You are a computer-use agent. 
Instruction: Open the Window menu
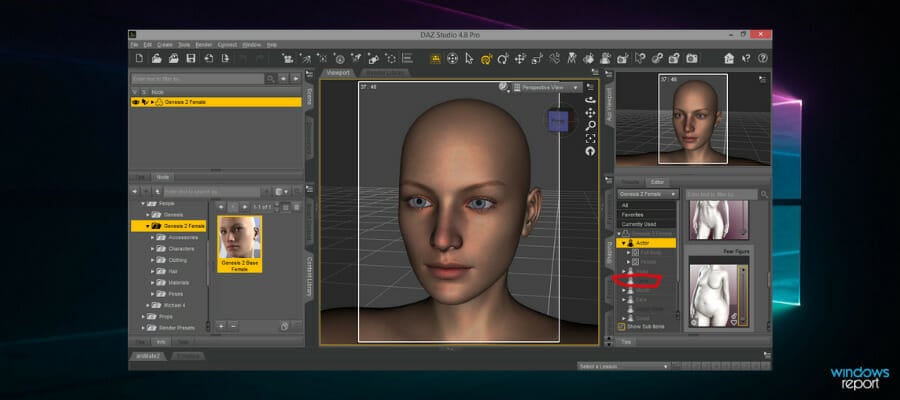(x=251, y=45)
